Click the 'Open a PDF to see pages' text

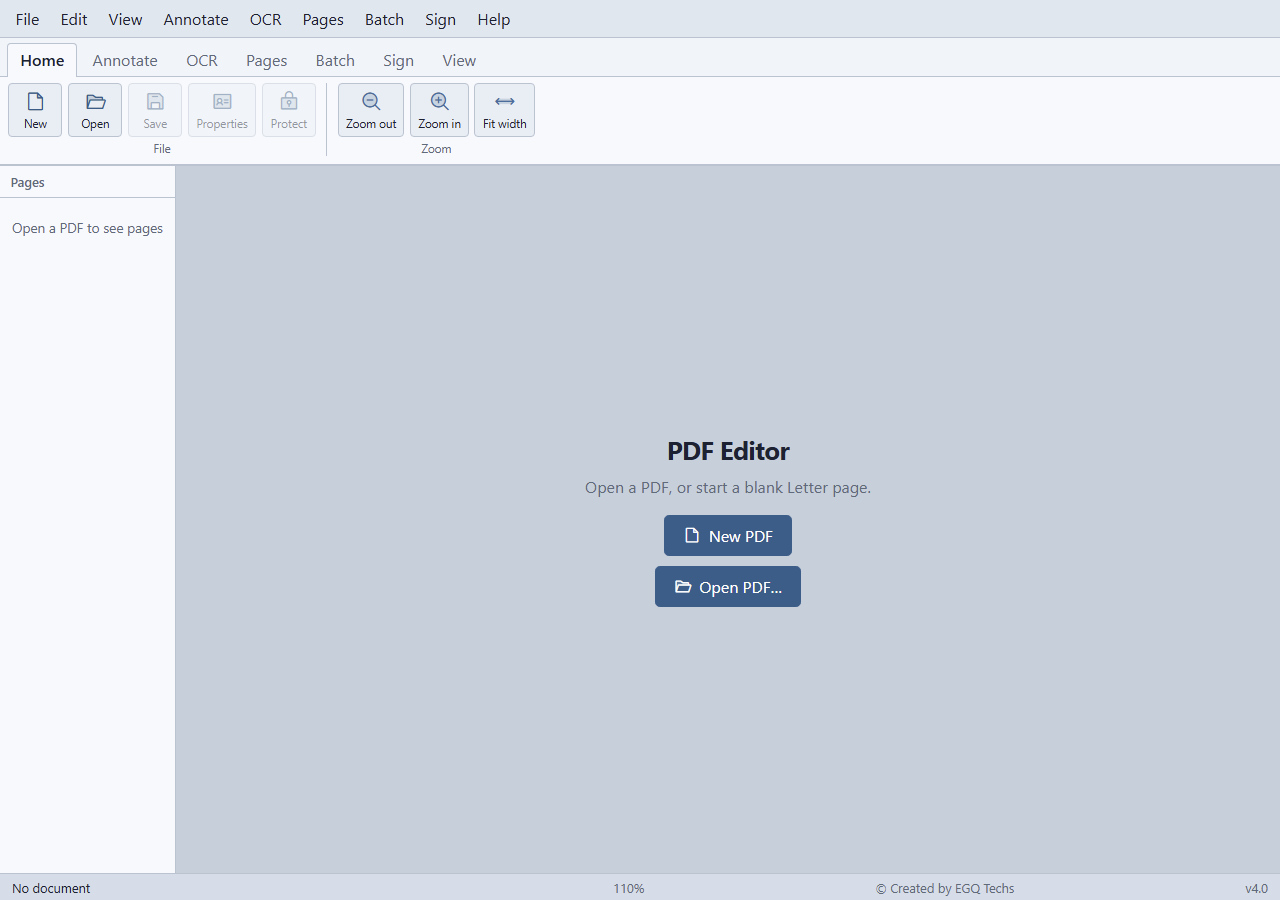87,228
